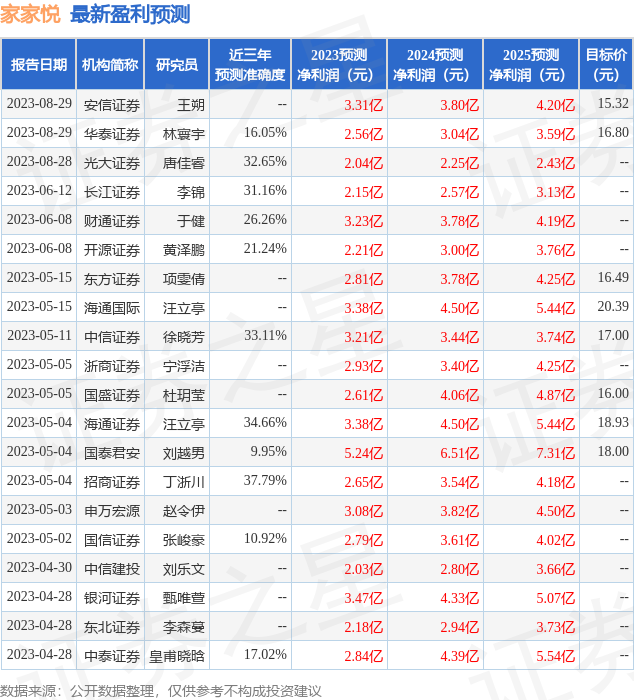Viewport: 634px width, 700px height.
Task: Click accuracy value 32.65%
Action: coord(265,162)
